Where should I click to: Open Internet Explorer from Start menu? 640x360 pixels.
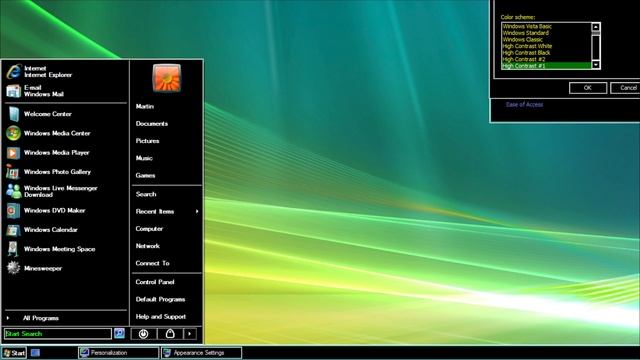(x=65, y=71)
